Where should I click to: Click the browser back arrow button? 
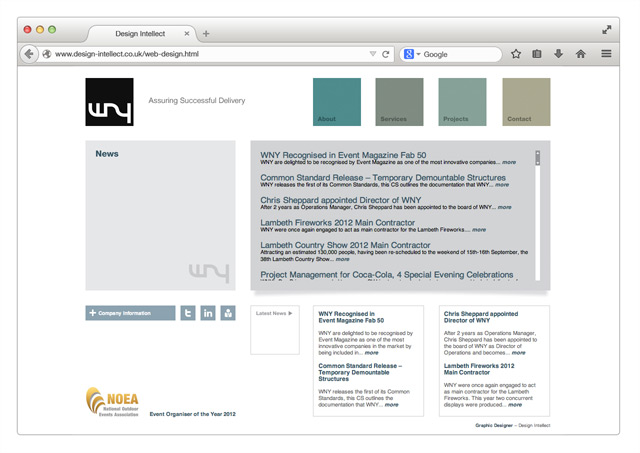[x=29, y=54]
